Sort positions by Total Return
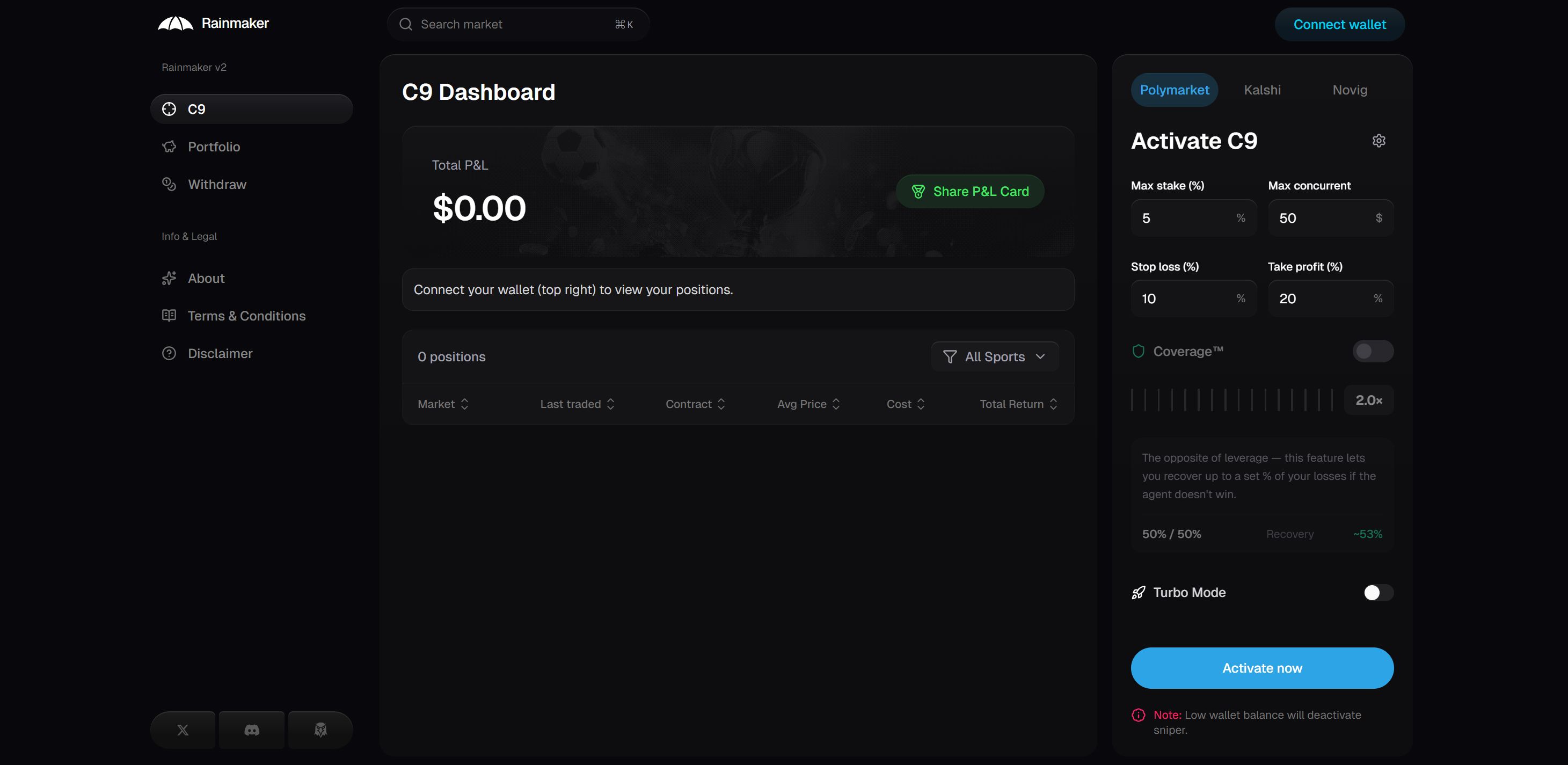1568x765 pixels. point(1018,404)
